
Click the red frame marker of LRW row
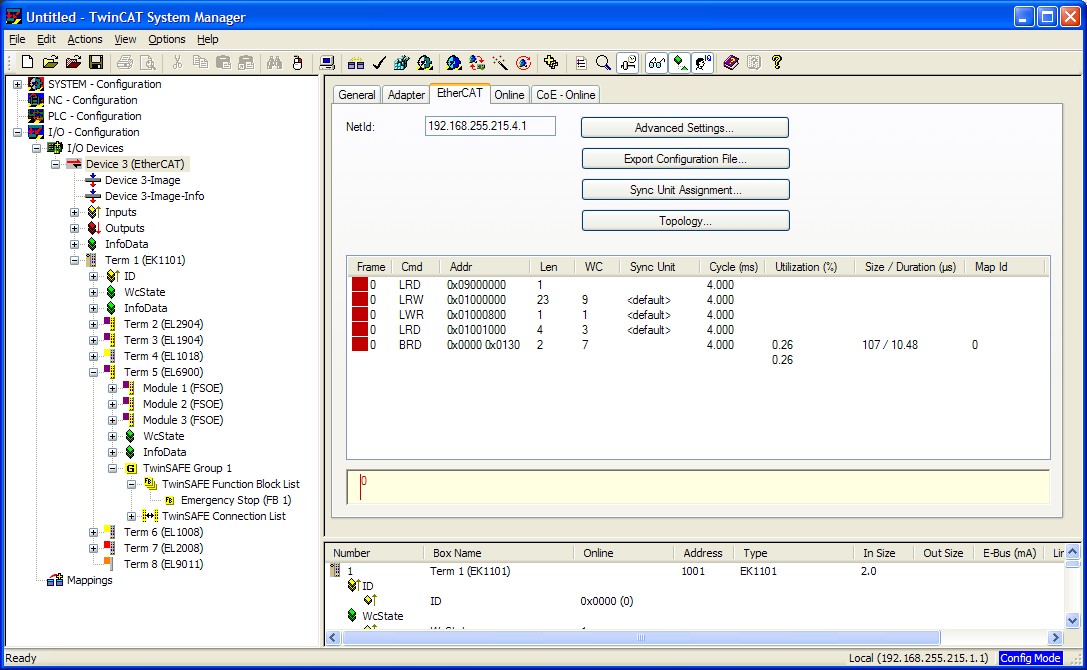point(360,300)
